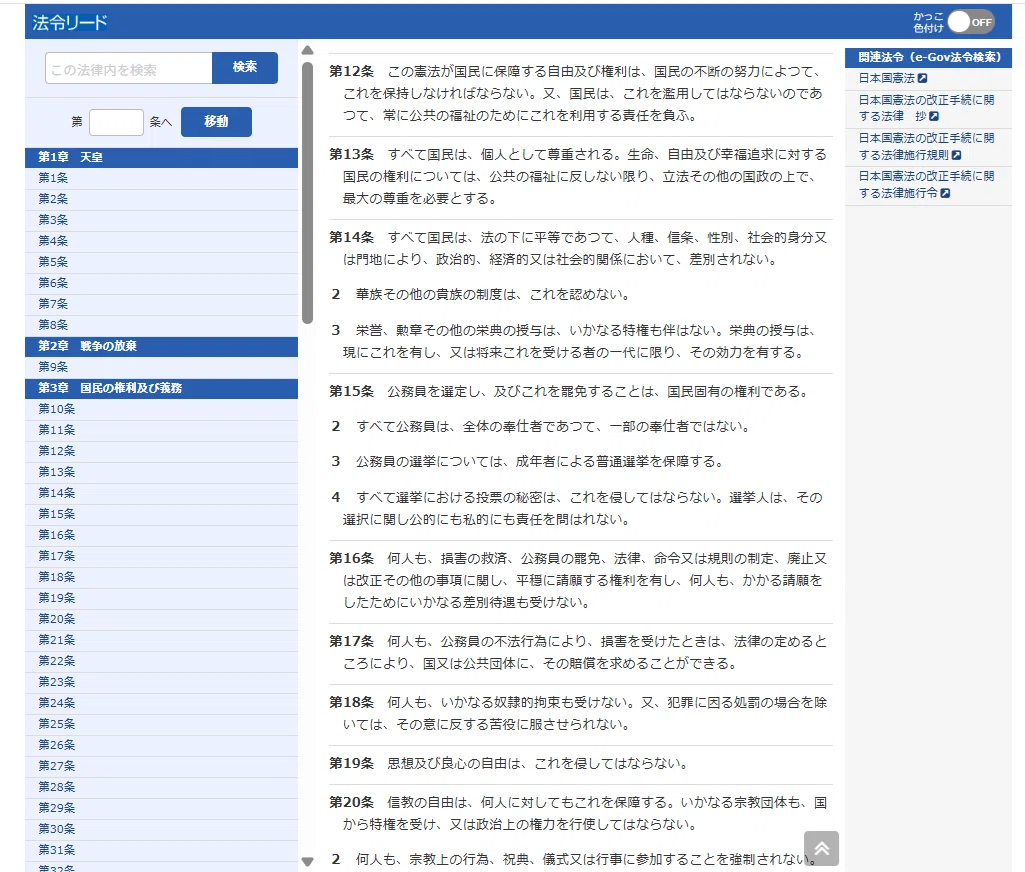
Task: Open 日本国憲法の改正手続に関する法律施行令 link
Action: 926,184
